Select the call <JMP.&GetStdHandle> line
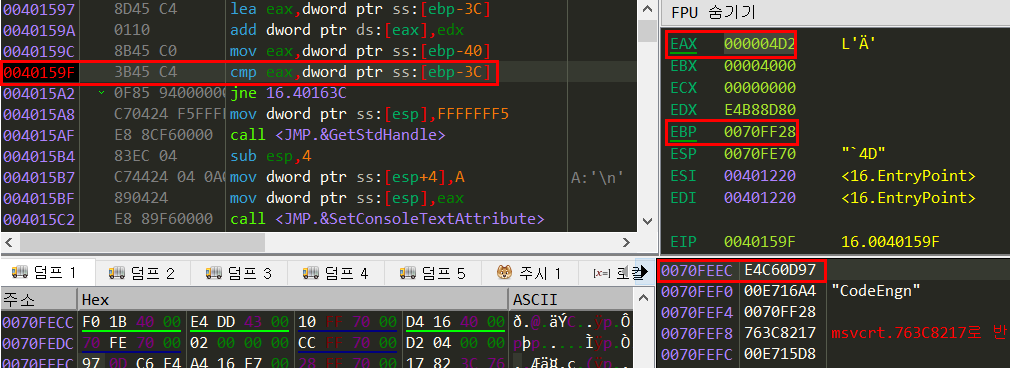Viewport: 1010px width, 368px height. [338, 135]
